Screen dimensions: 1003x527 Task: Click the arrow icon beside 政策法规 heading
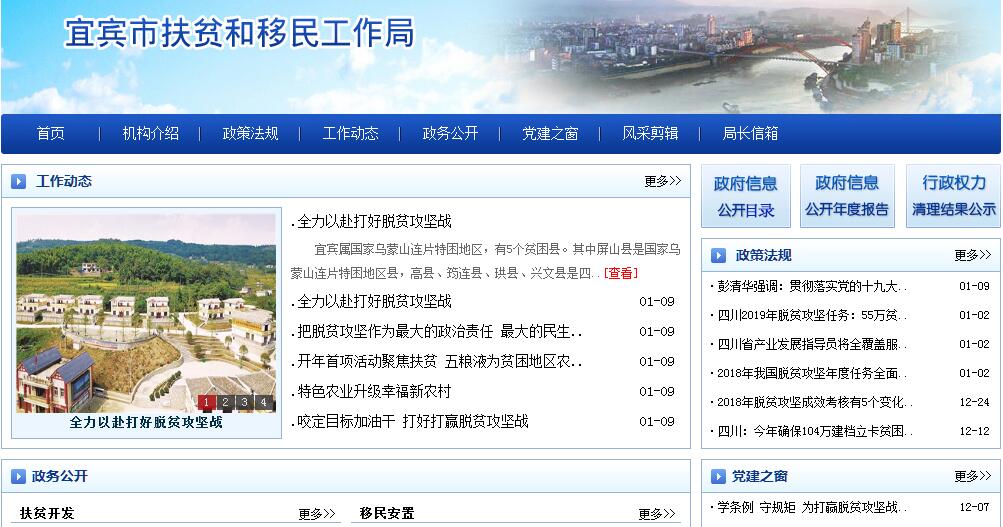[x=719, y=255]
